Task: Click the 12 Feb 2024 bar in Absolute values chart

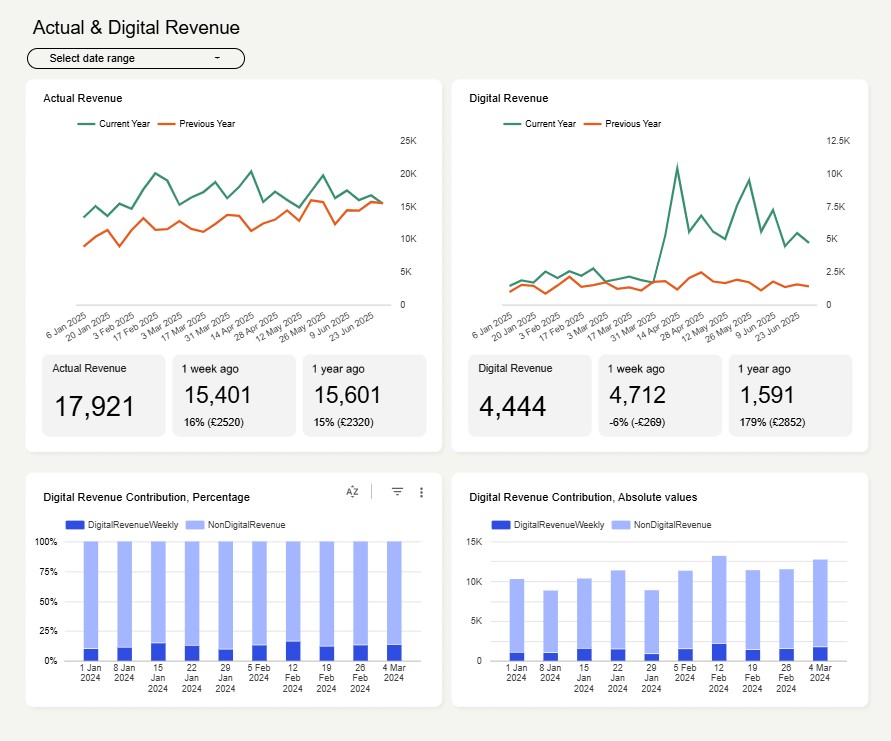Action: pos(718,608)
